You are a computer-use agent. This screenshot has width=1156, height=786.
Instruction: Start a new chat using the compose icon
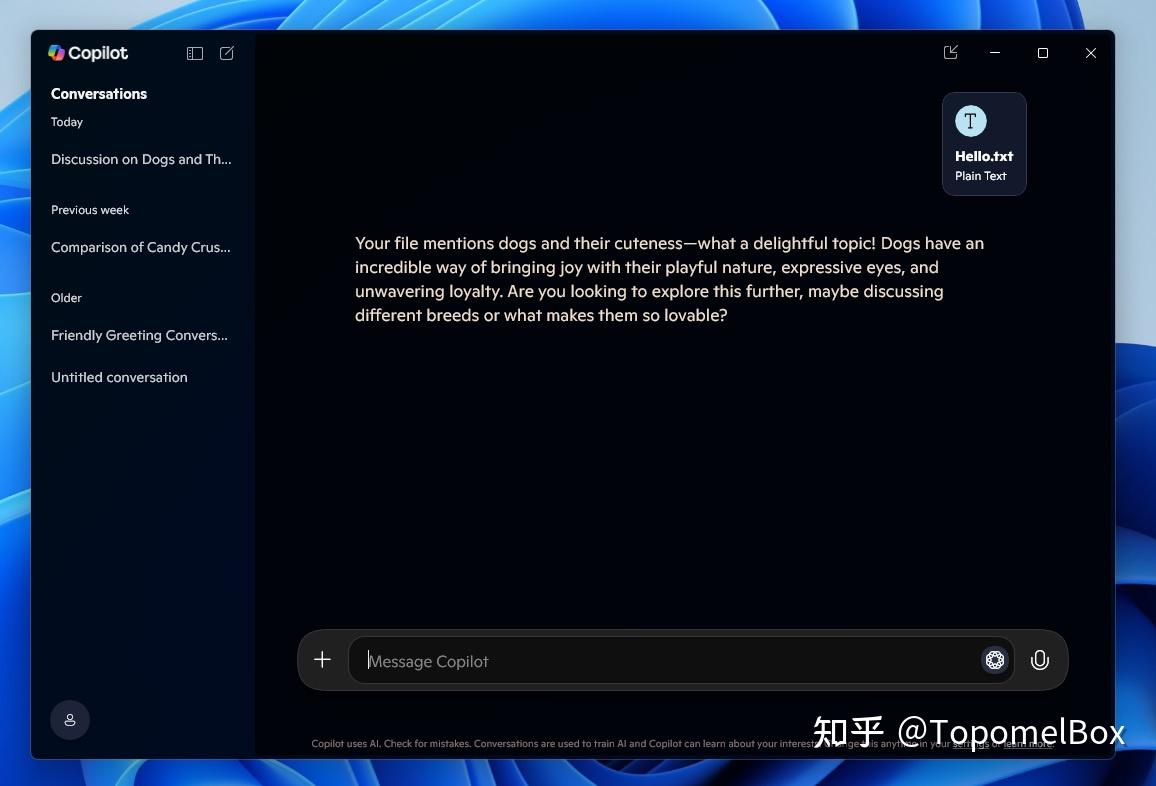coord(226,53)
